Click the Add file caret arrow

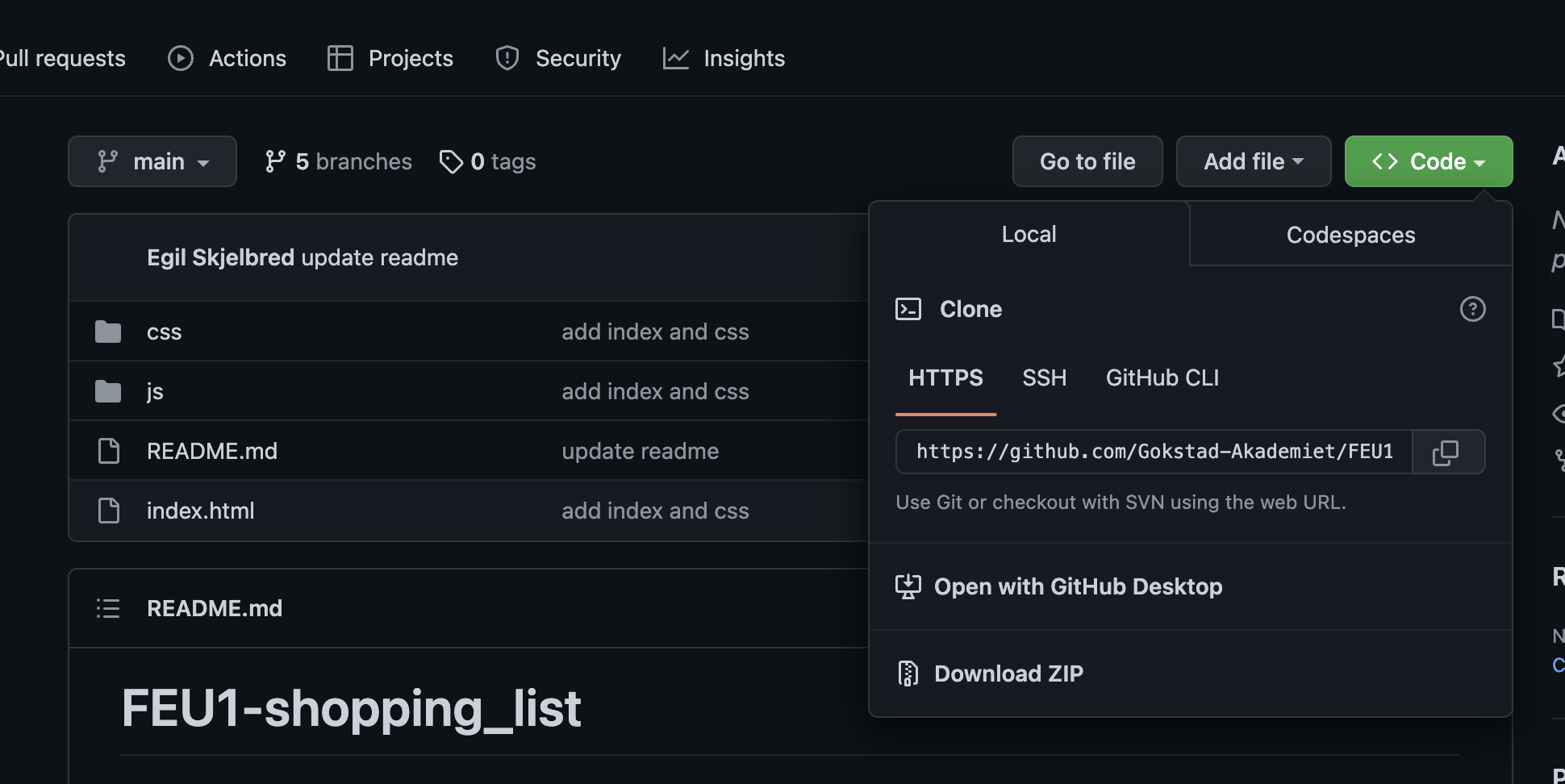[1298, 161]
